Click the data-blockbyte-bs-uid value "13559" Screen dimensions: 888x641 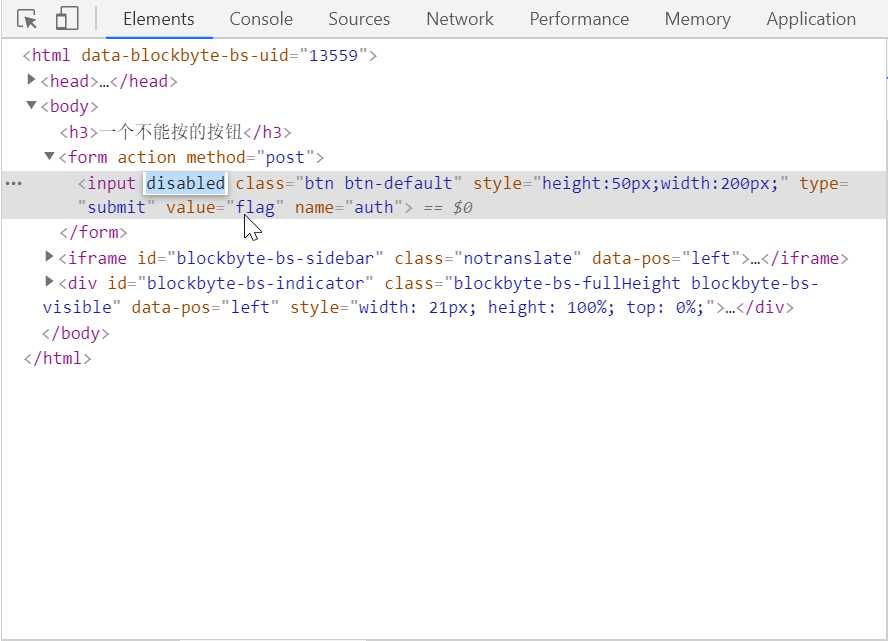[x=334, y=55]
